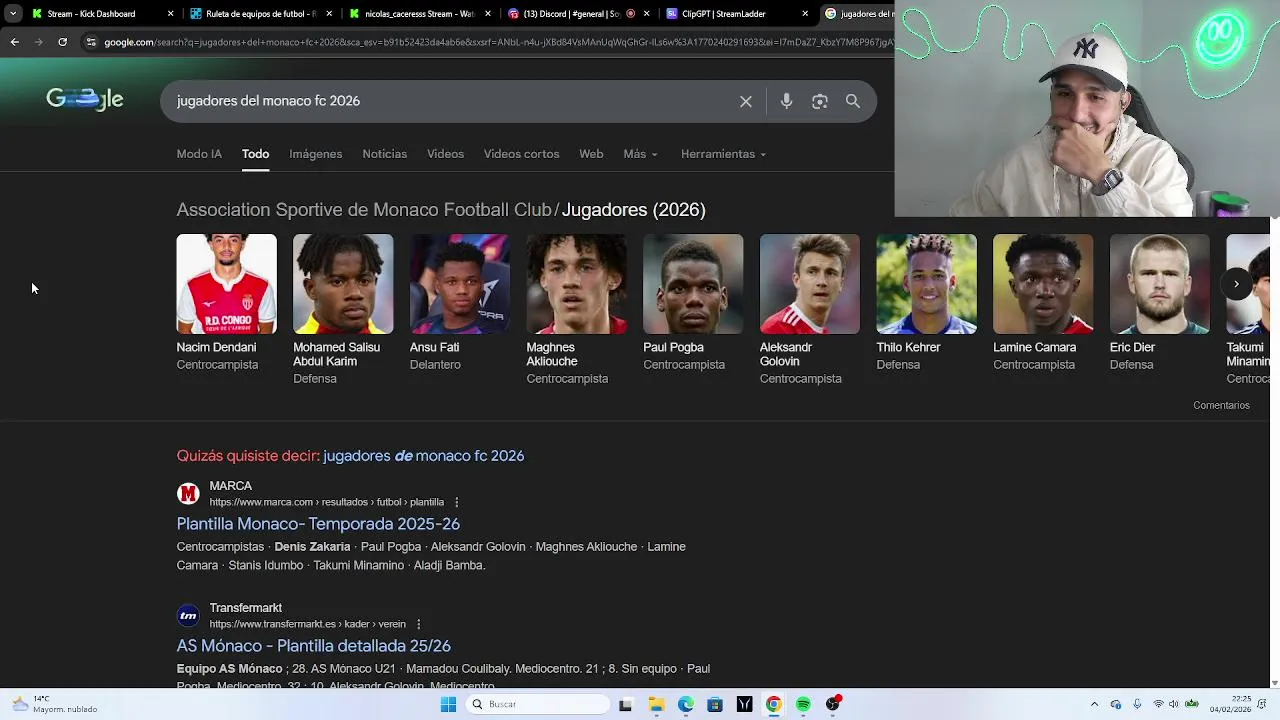The height and width of the screenshot is (720, 1280).
Task: Open the site info icon beside the URL
Action: [91, 42]
